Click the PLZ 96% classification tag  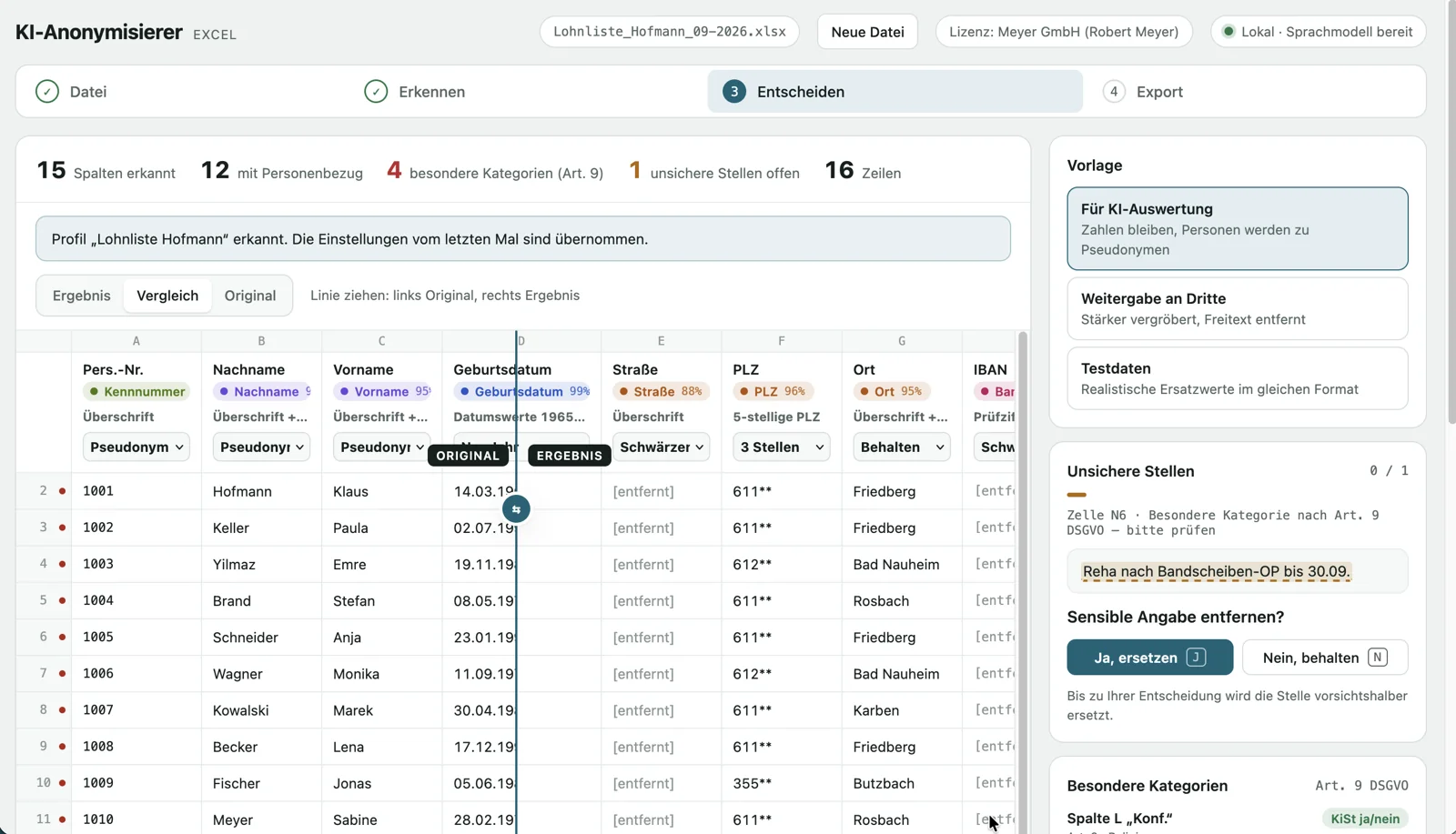(x=773, y=392)
